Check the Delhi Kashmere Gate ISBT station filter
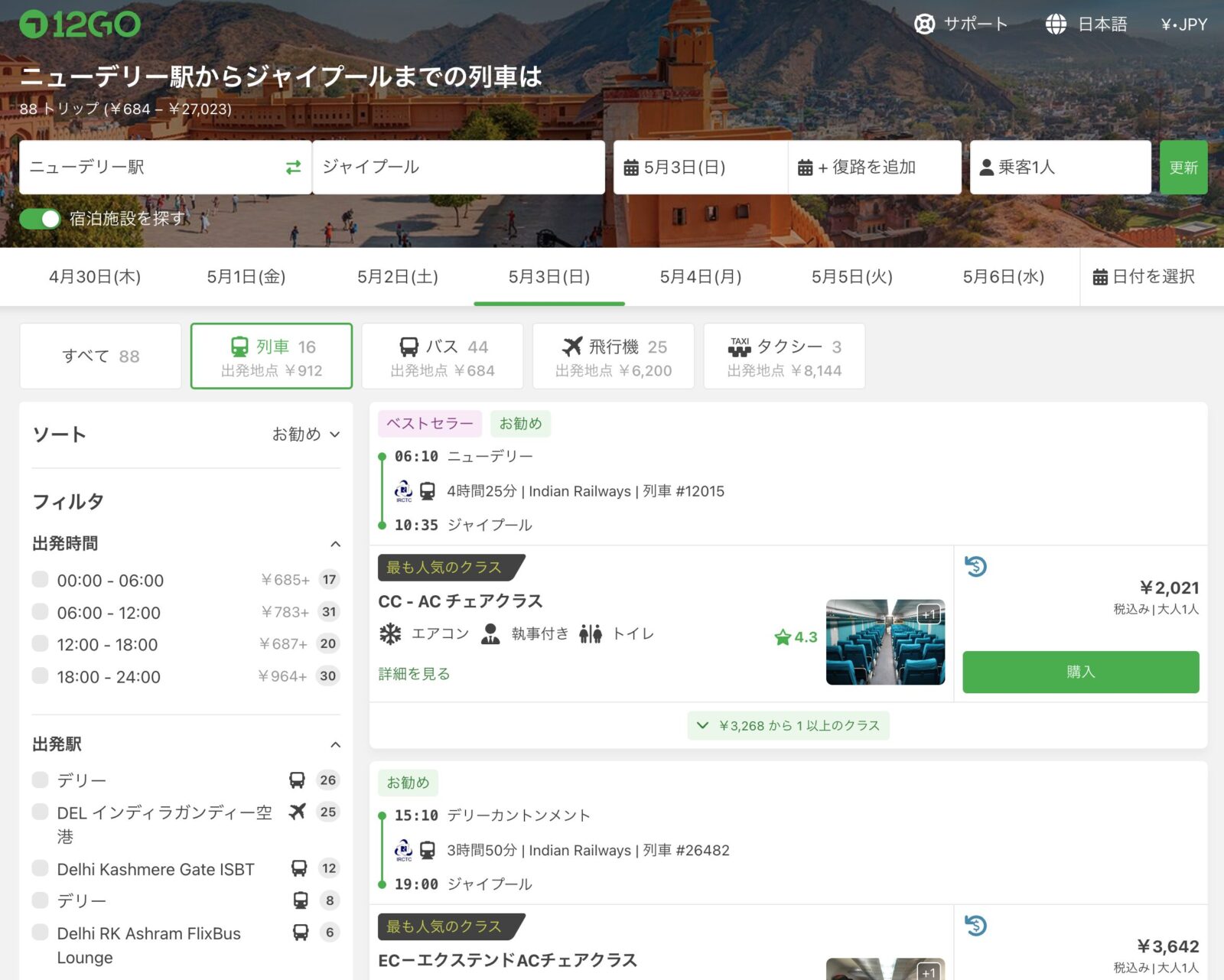 pyautogui.click(x=41, y=868)
